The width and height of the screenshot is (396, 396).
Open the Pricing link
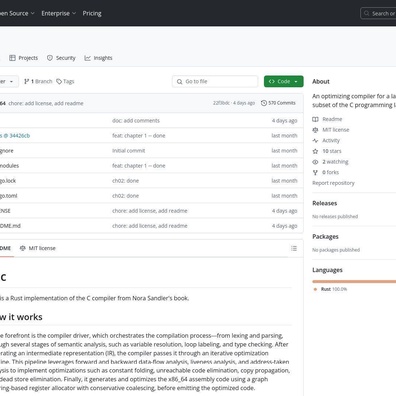92,13
